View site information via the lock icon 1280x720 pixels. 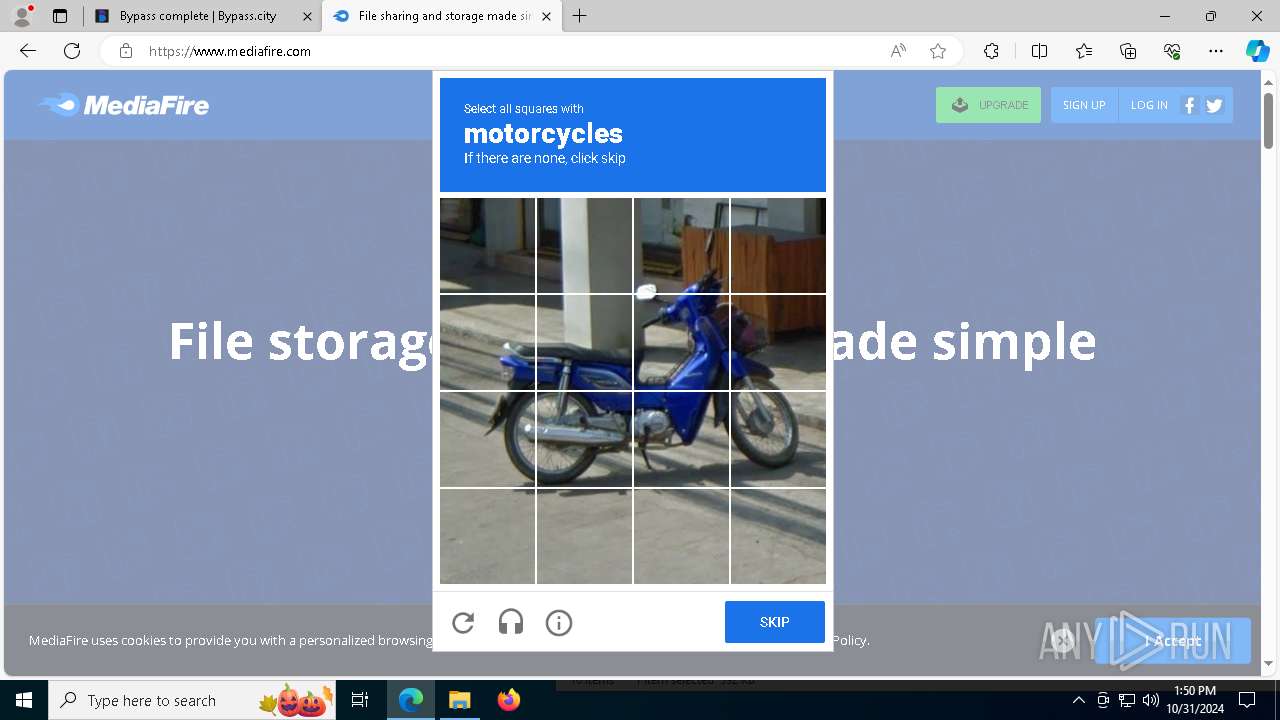(126, 51)
